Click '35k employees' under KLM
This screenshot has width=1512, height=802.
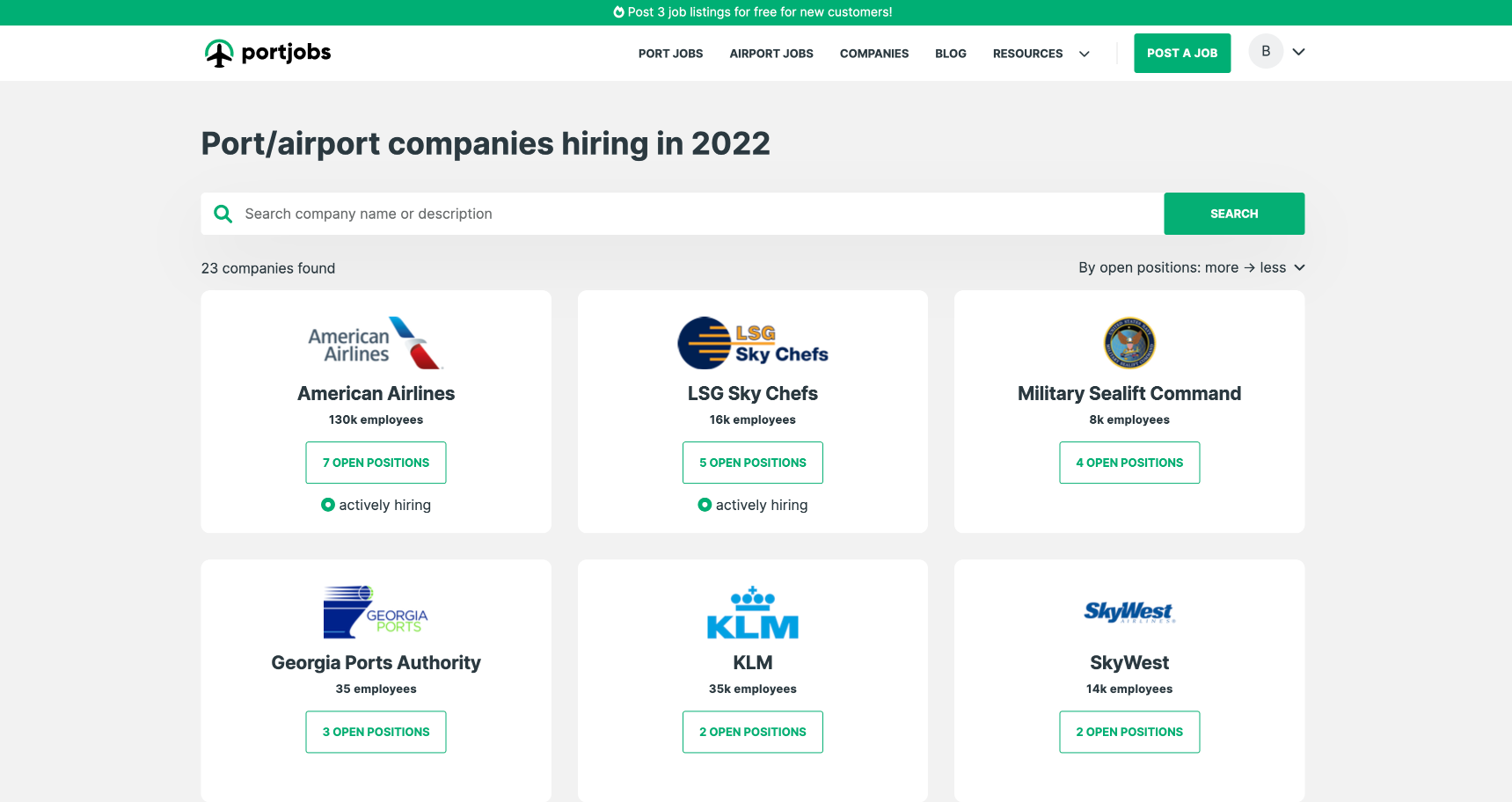pyautogui.click(x=753, y=689)
